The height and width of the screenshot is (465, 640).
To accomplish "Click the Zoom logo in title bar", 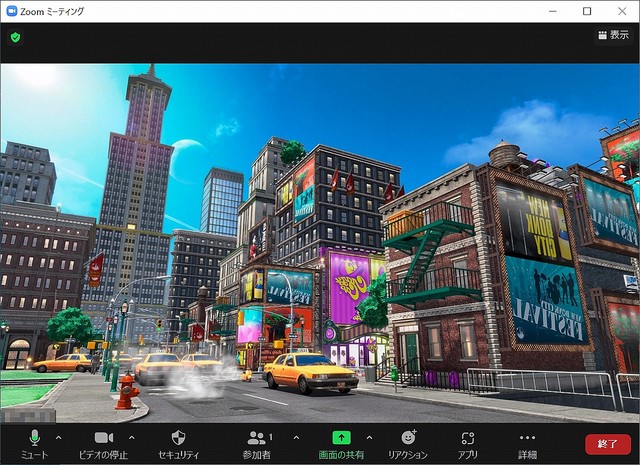I will (12, 11).
